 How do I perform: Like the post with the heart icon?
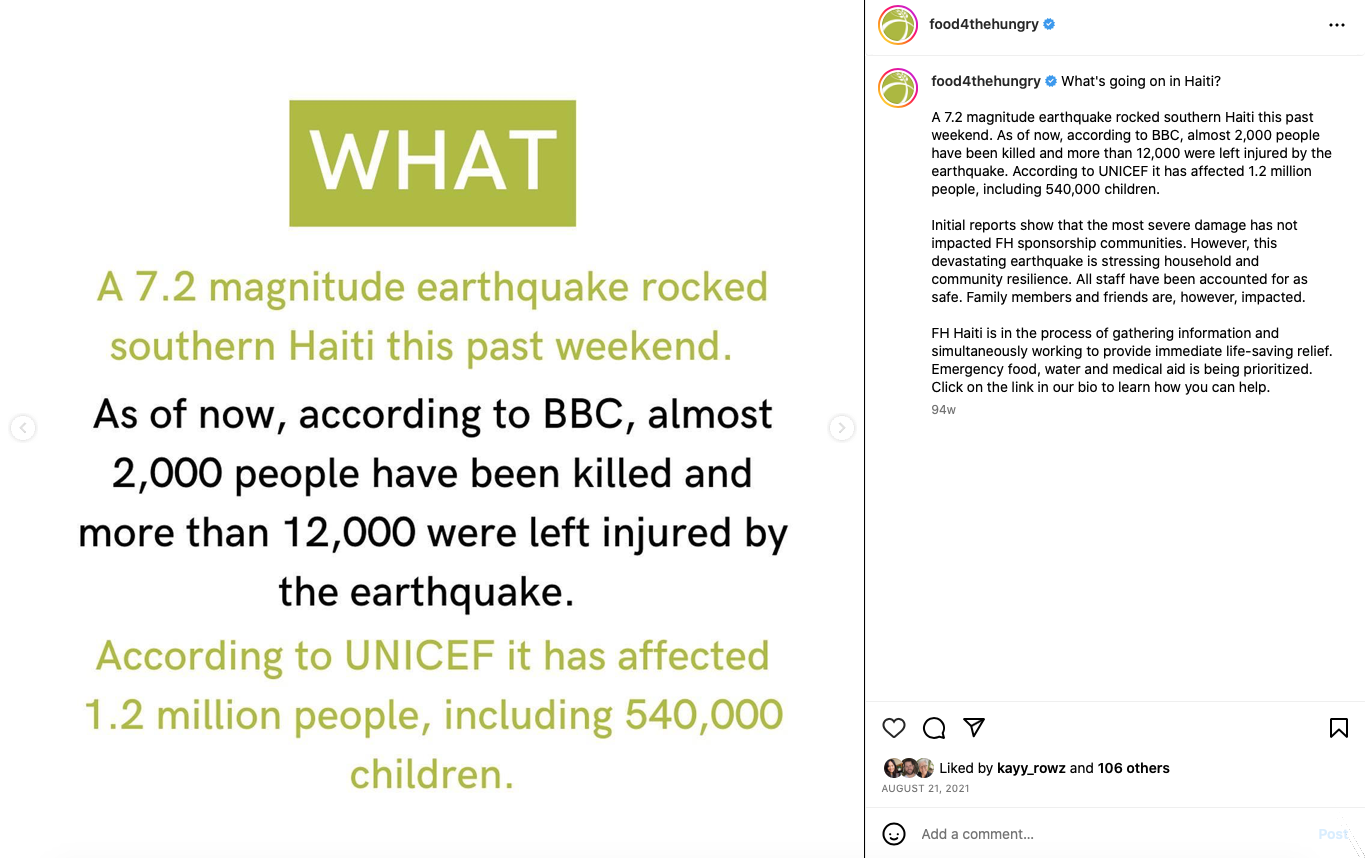point(894,728)
